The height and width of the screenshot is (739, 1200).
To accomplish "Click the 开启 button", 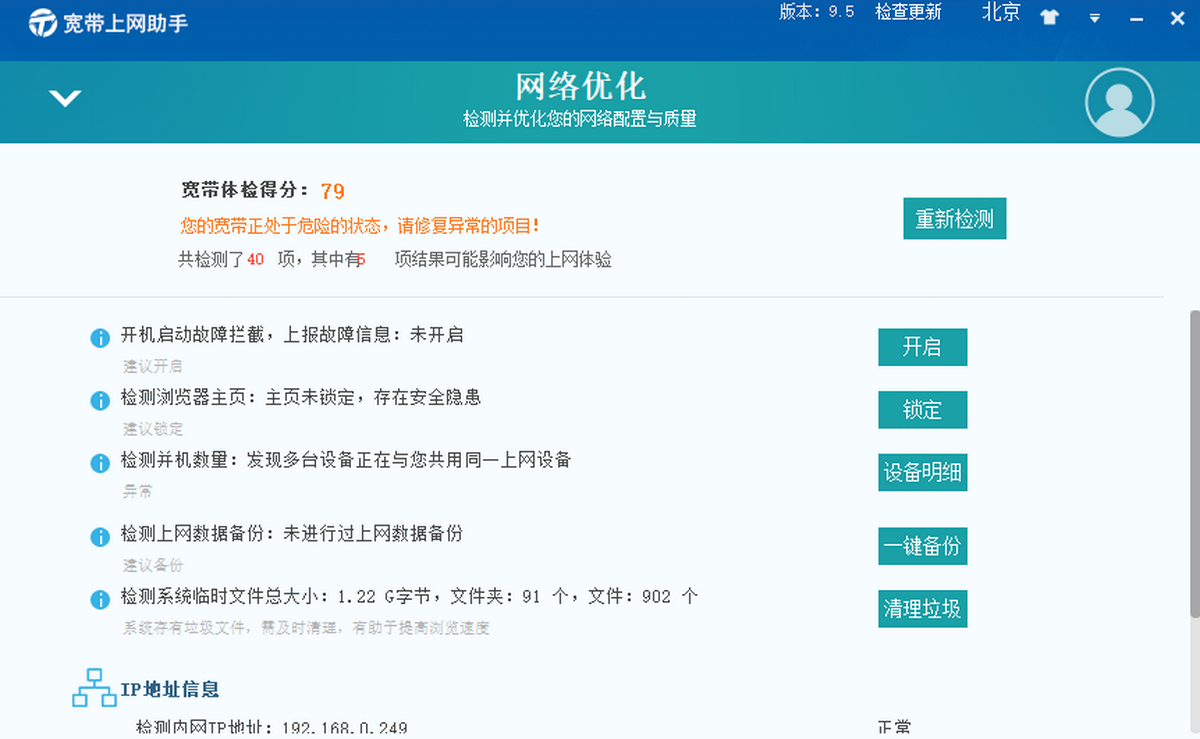I will (922, 347).
